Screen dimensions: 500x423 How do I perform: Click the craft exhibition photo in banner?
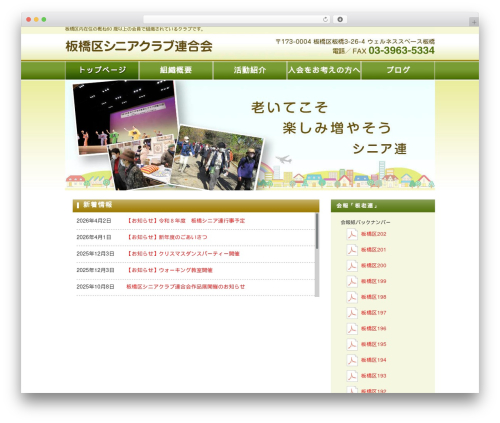(x=142, y=163)
